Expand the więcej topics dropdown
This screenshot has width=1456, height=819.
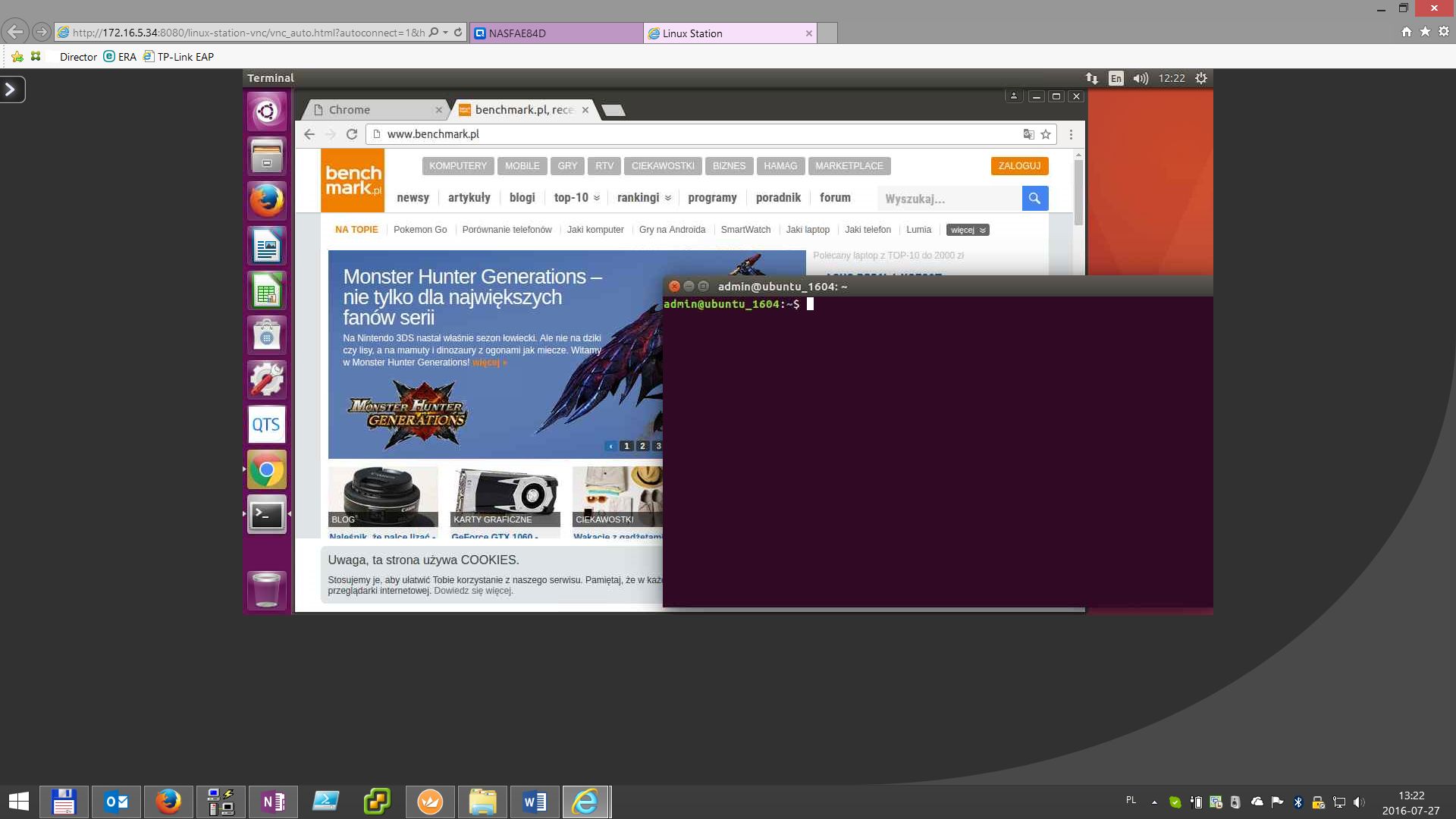968,230
